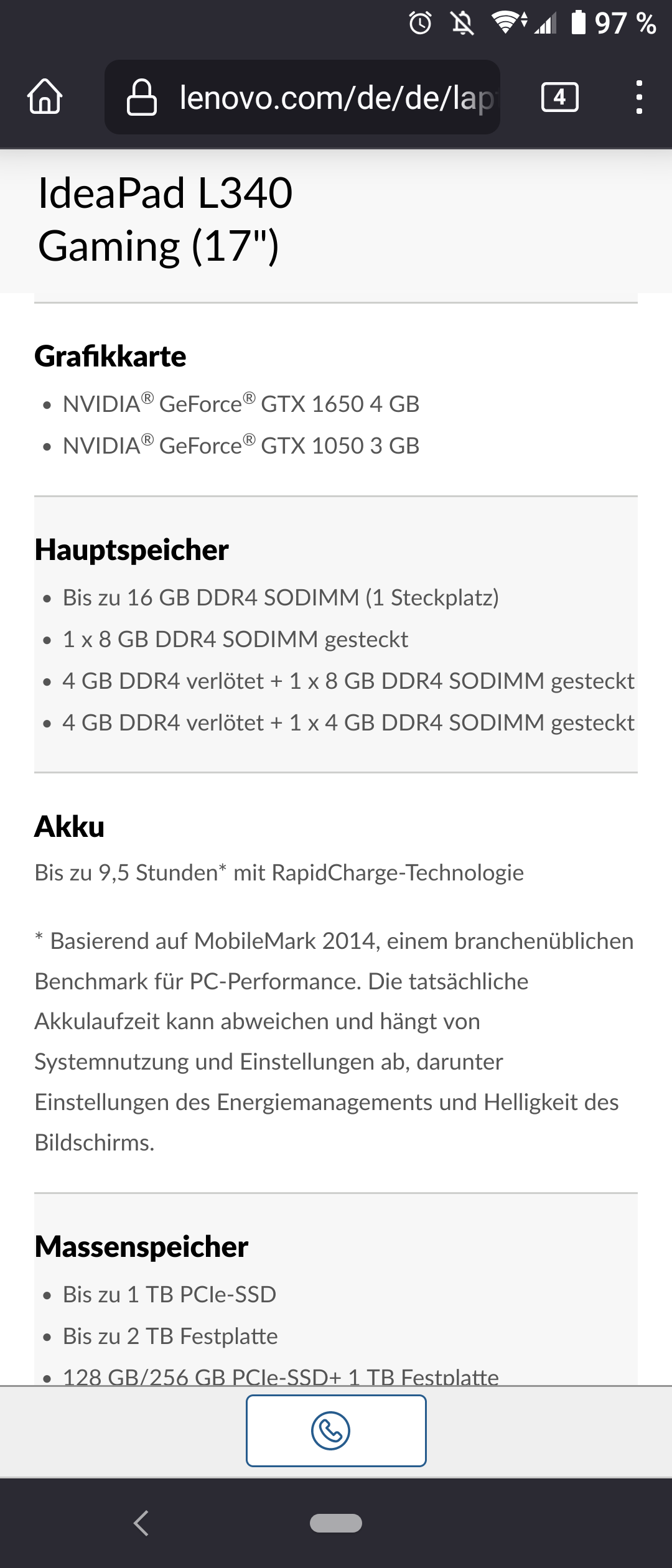The width and height of the screenshot is (672, 1568).
Task: Tap the cellular signal strength icon
Action: point(546,24)
